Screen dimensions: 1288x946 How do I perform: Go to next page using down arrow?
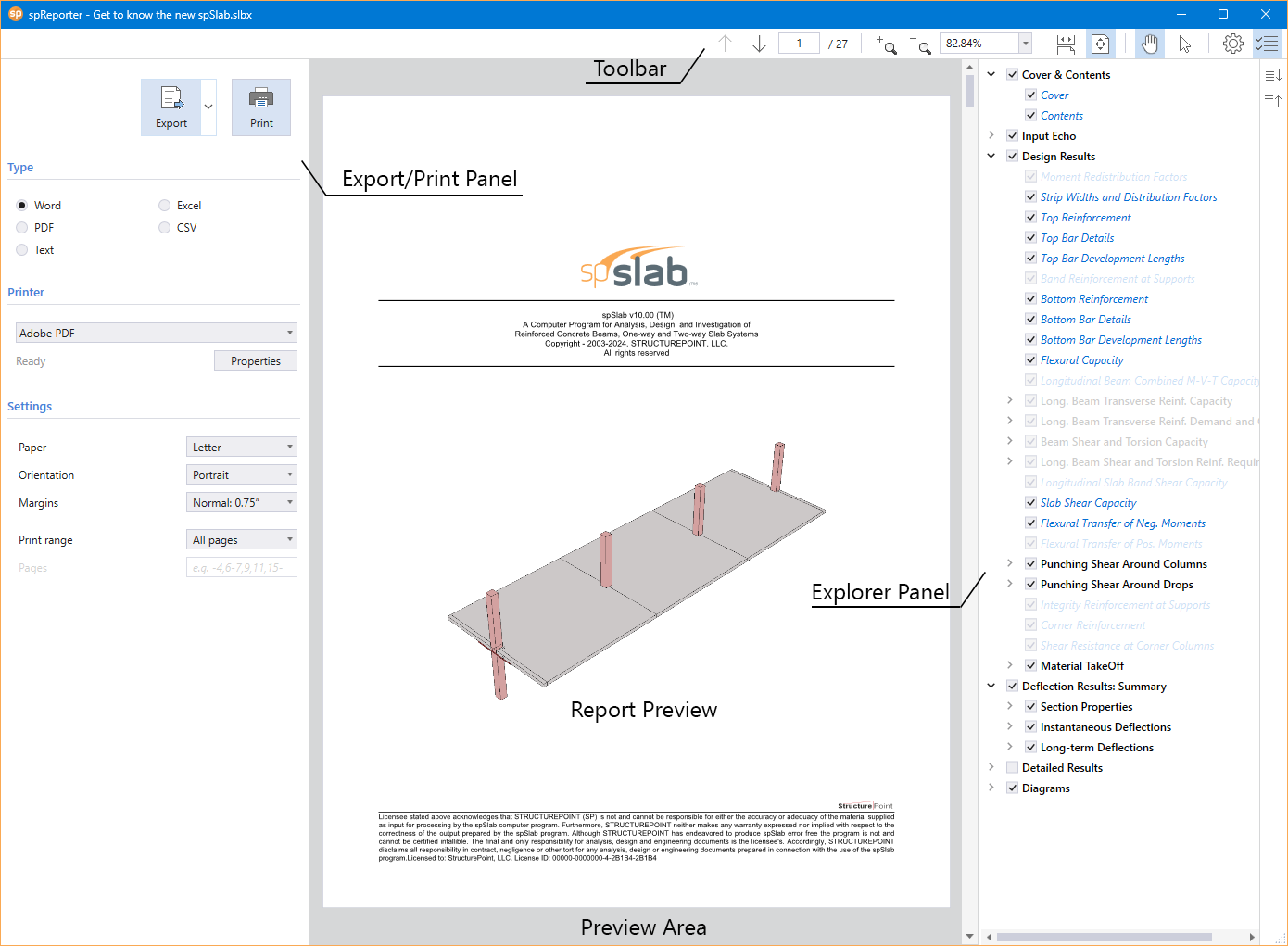point(759,44)
